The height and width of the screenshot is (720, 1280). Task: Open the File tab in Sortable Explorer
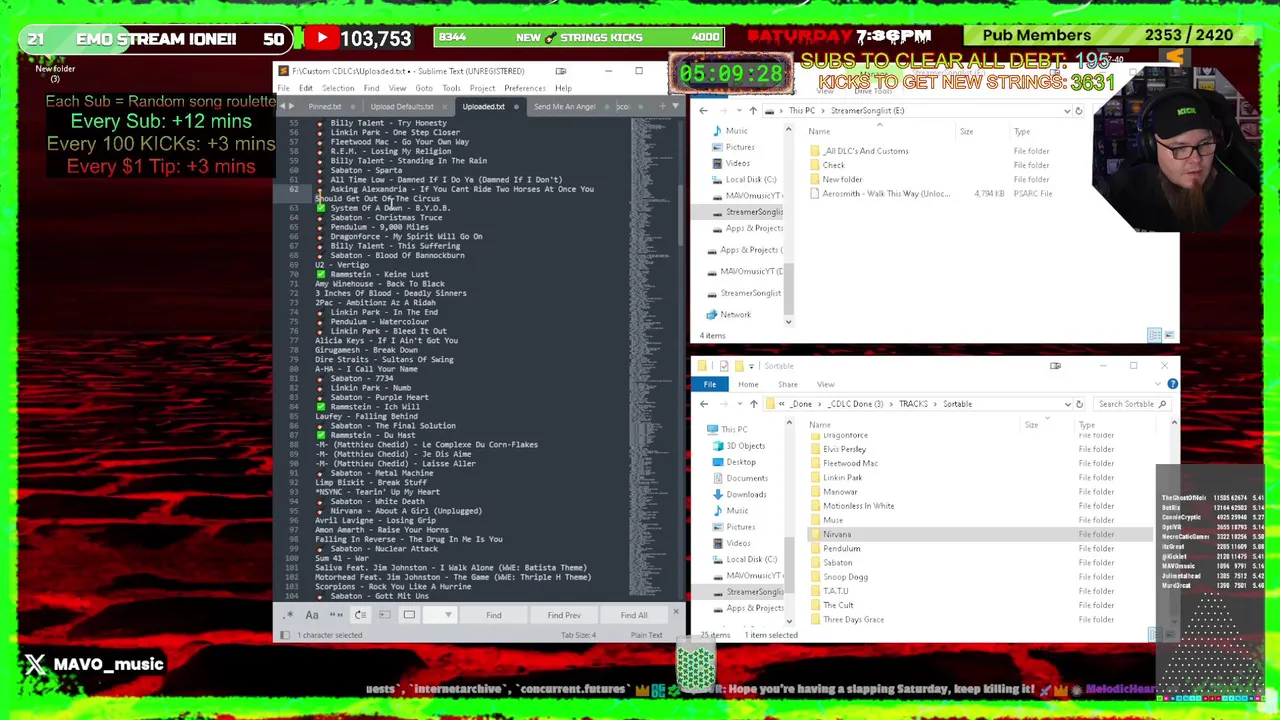point(709,384)
